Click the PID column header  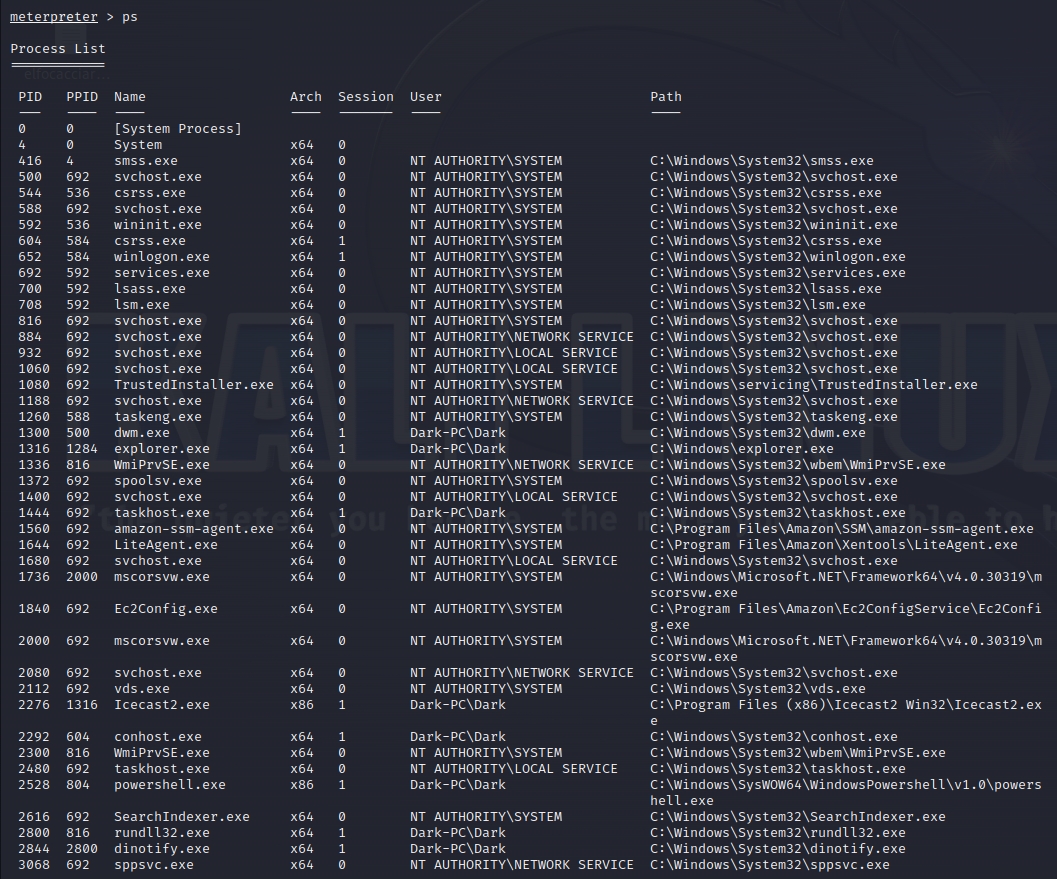(x=30, y=97)
